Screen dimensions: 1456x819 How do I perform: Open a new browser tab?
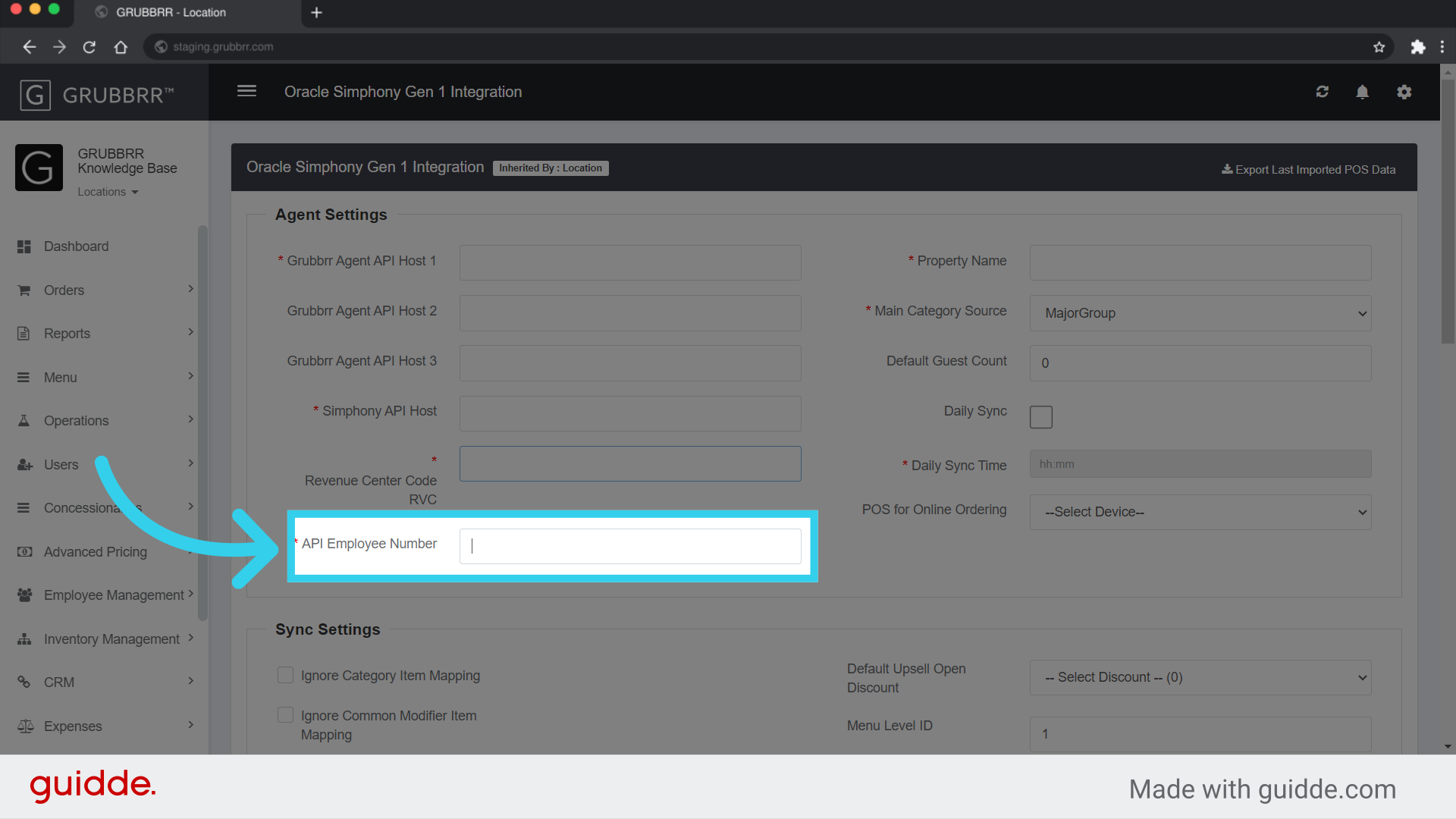[x=317, y=13]
